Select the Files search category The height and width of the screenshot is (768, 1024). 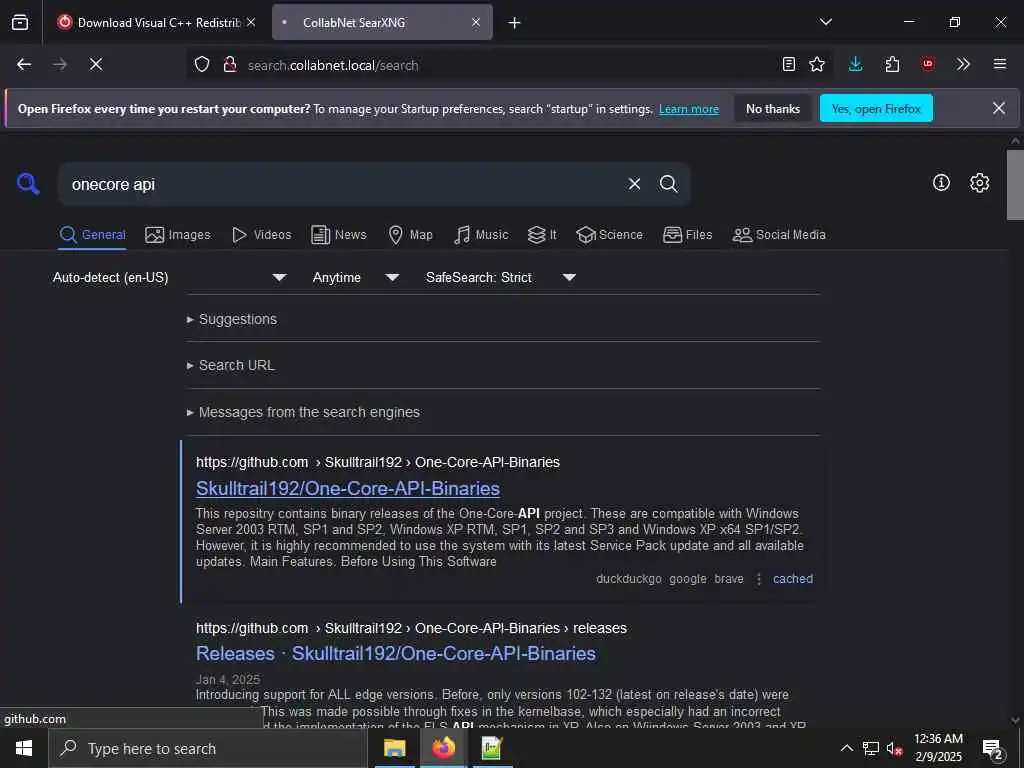click(x=688, y=235)
